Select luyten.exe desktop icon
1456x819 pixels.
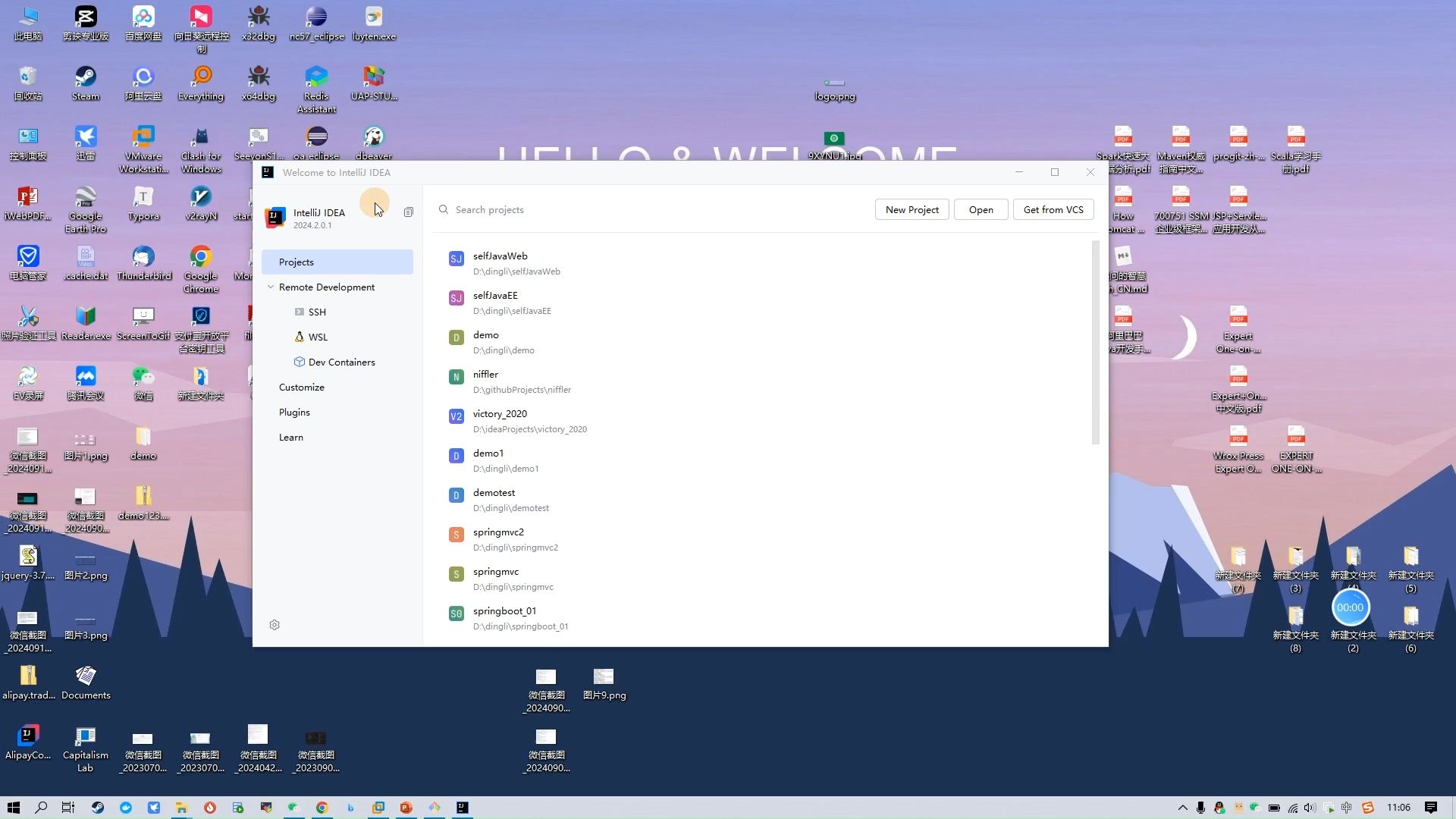click(374, 23)
